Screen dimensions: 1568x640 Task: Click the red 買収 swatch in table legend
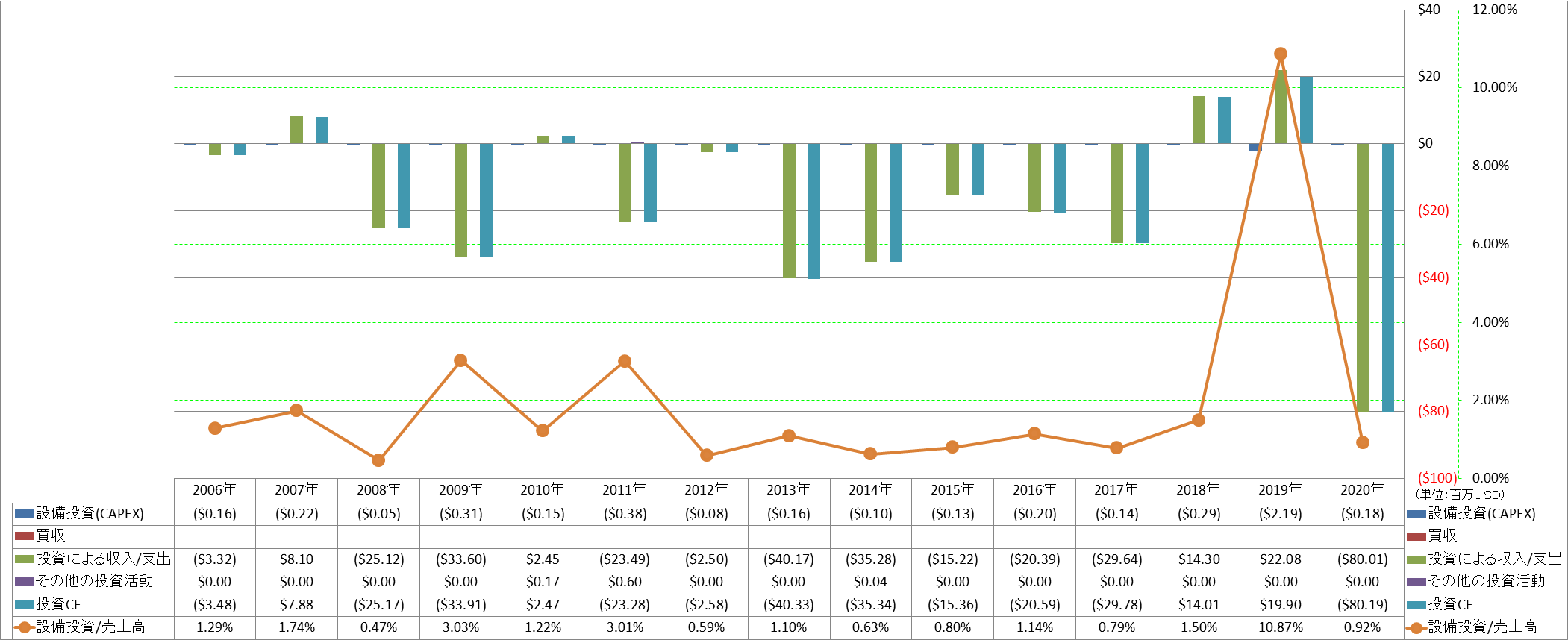25,536
